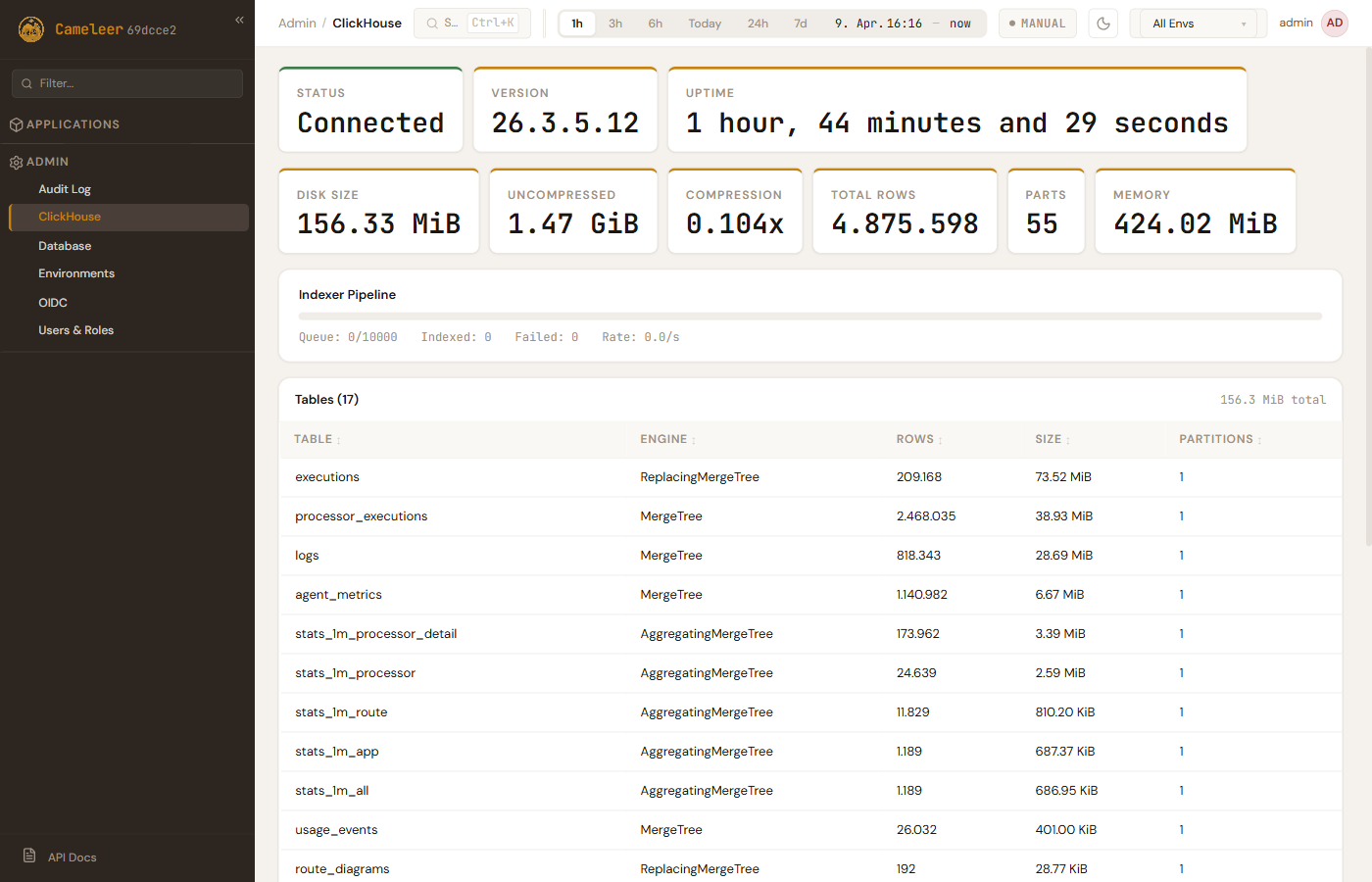Click the admin user avatar AD
The image size is (1372, 882).
pyautogui.click(x=1334, y=24)
